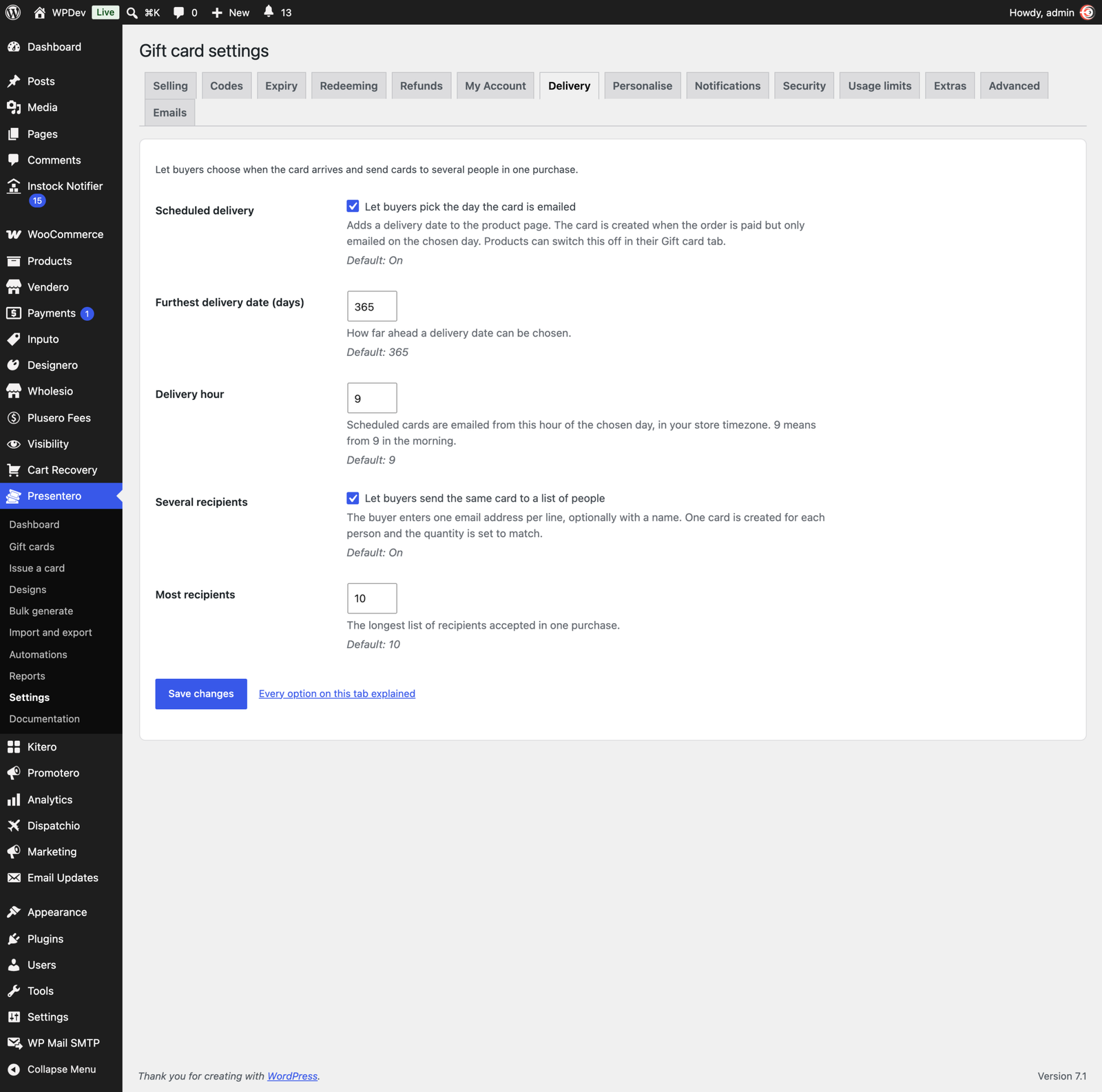The image size is (1102, 1092).
Task: Open the Plugins menu icon
Action: (x=14, y=939)
